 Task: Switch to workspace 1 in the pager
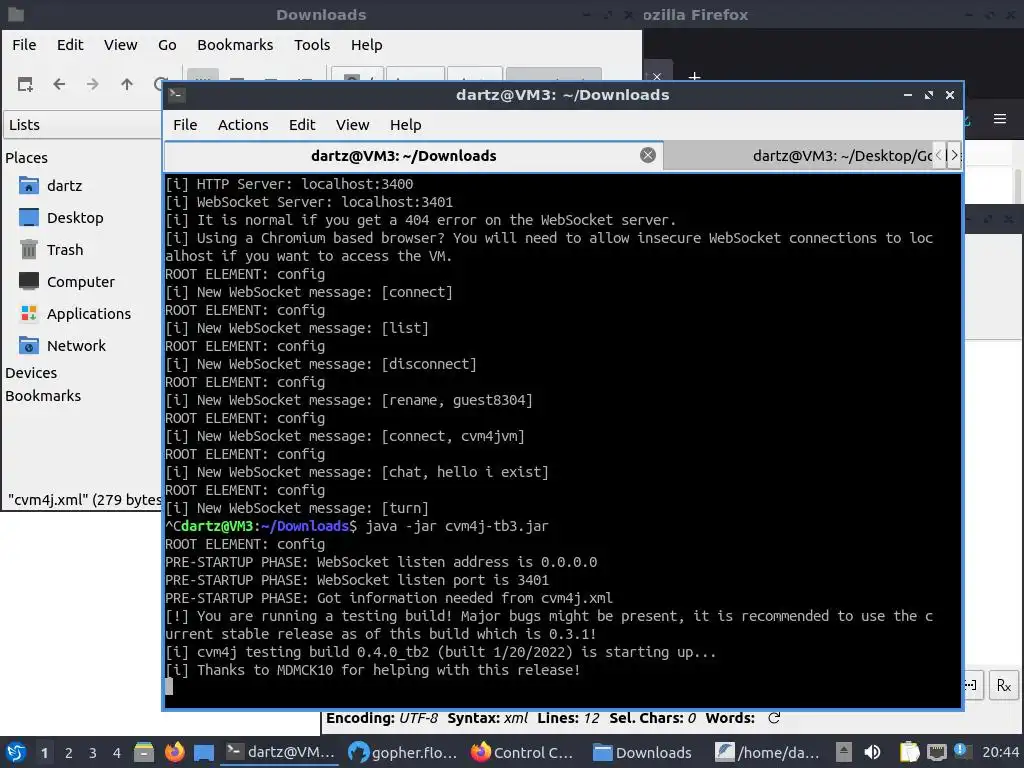click(x=44, y=753)
